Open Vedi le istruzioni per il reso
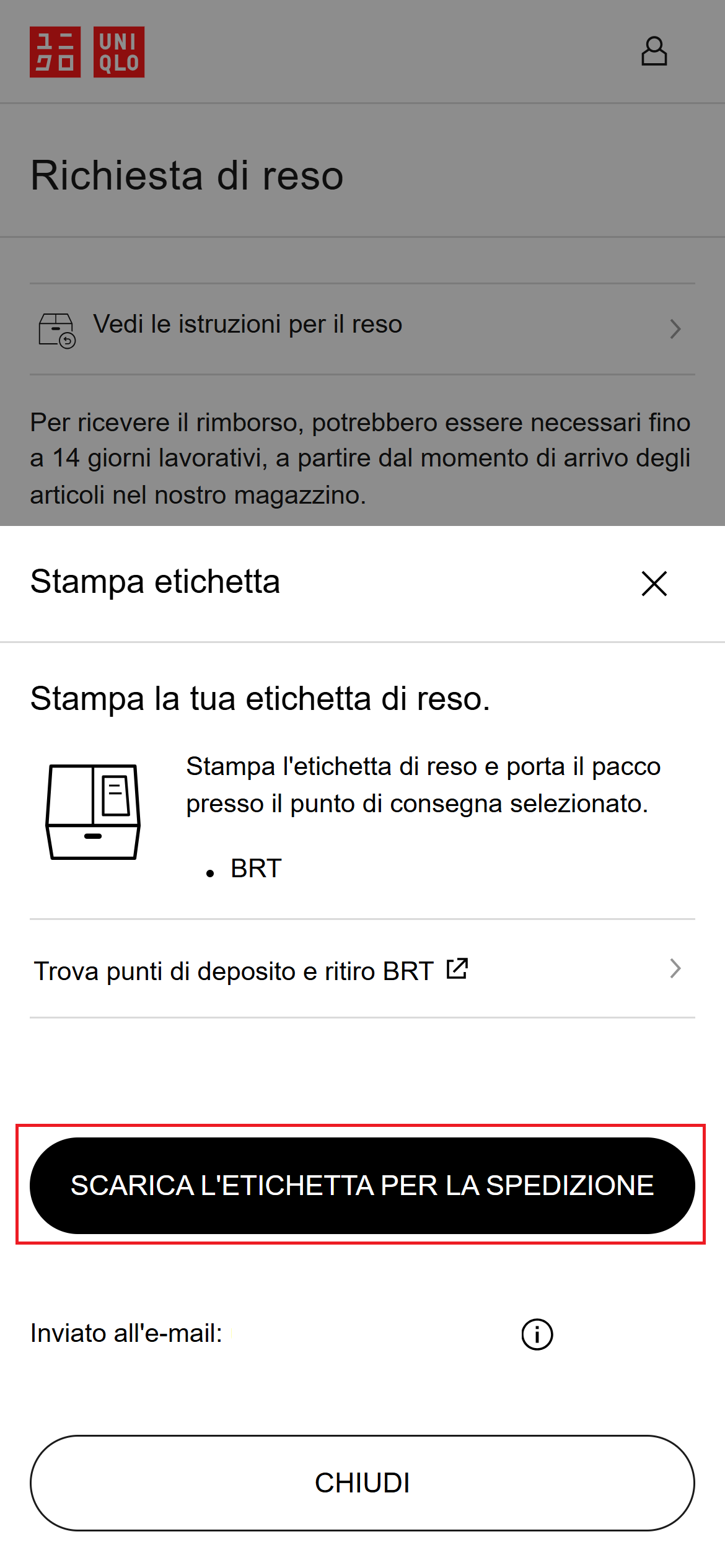 248,325
